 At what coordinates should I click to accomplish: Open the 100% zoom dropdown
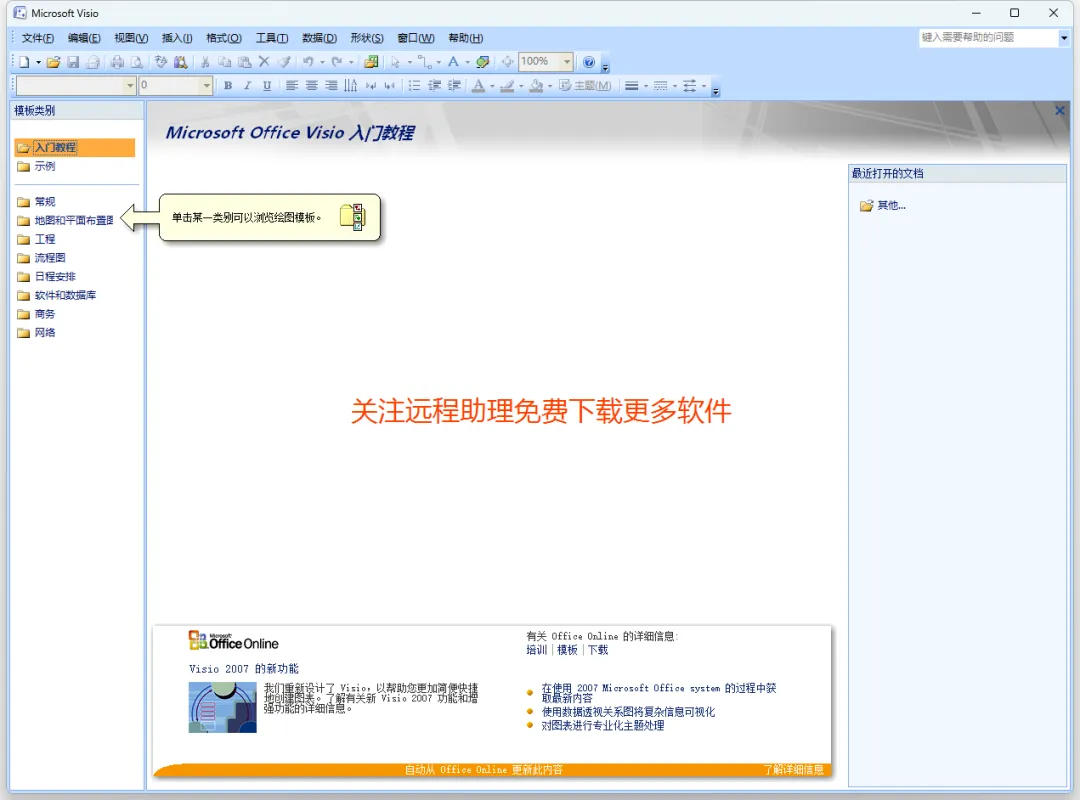[567, 62]
